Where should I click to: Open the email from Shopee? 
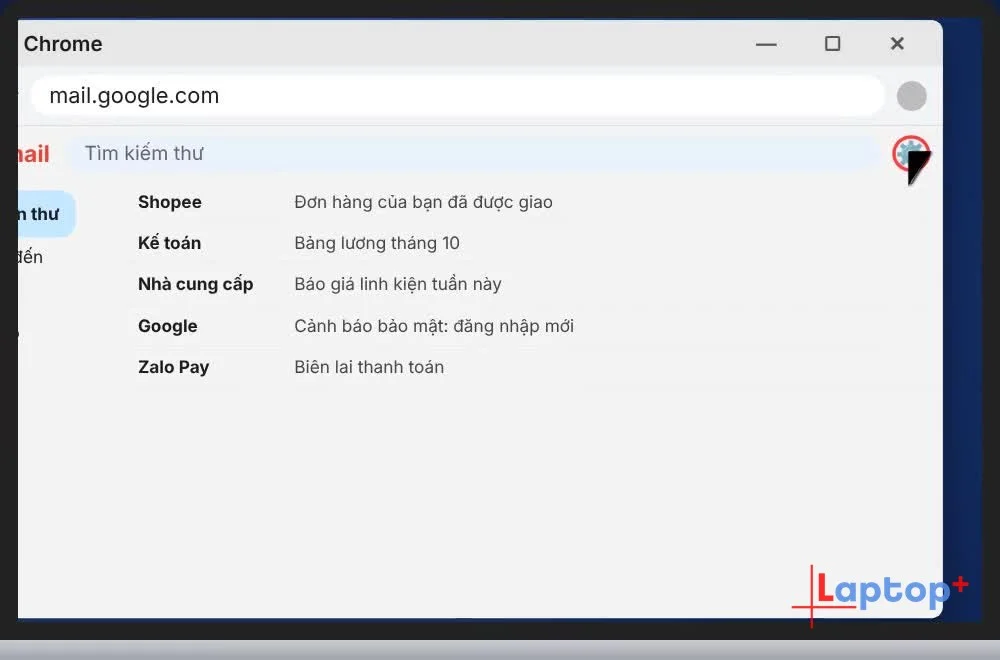170,202
